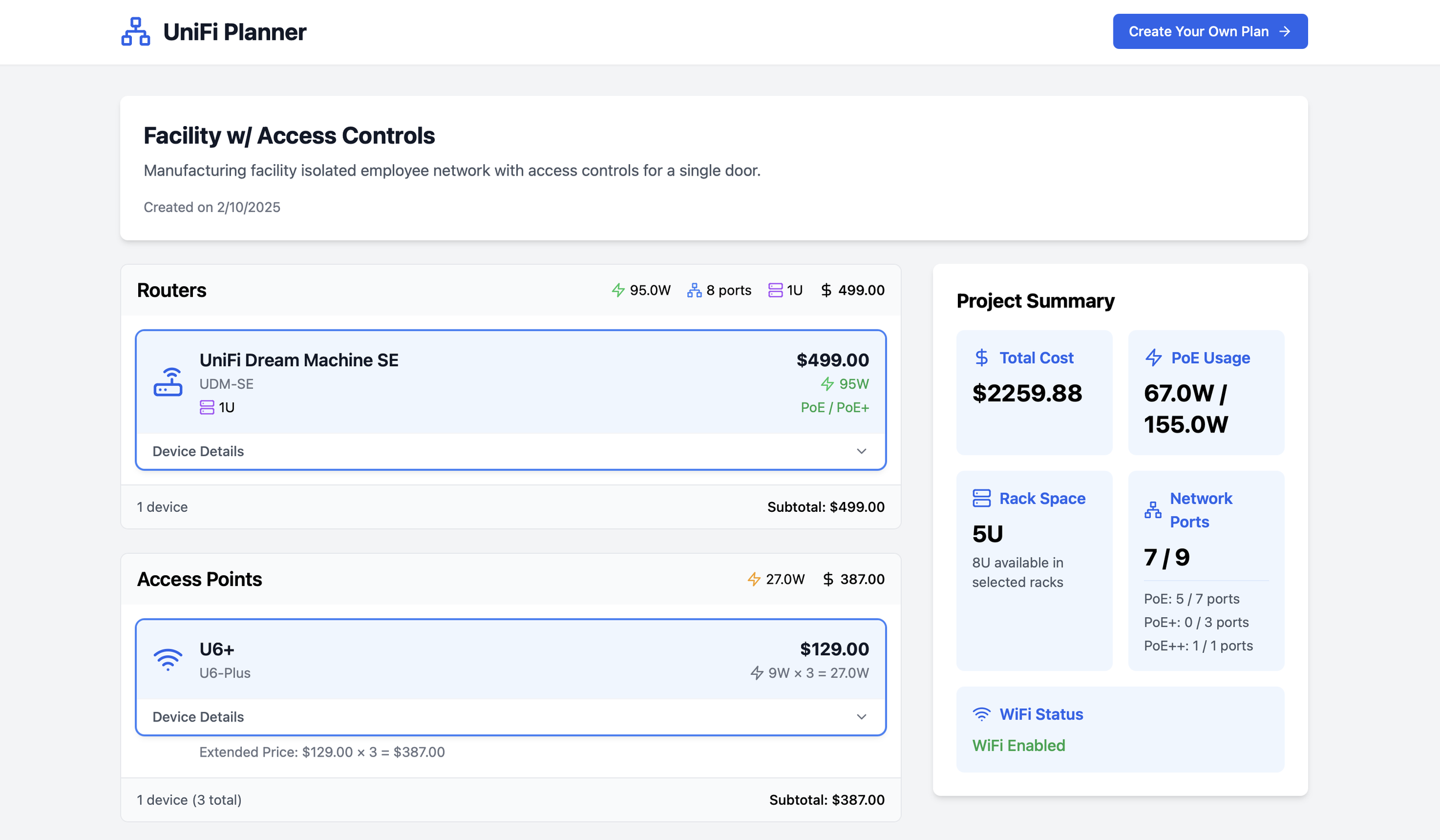Click the purple rack icon under UDM-SE
Screen dimensions: 1440x840
pos(207,408)
